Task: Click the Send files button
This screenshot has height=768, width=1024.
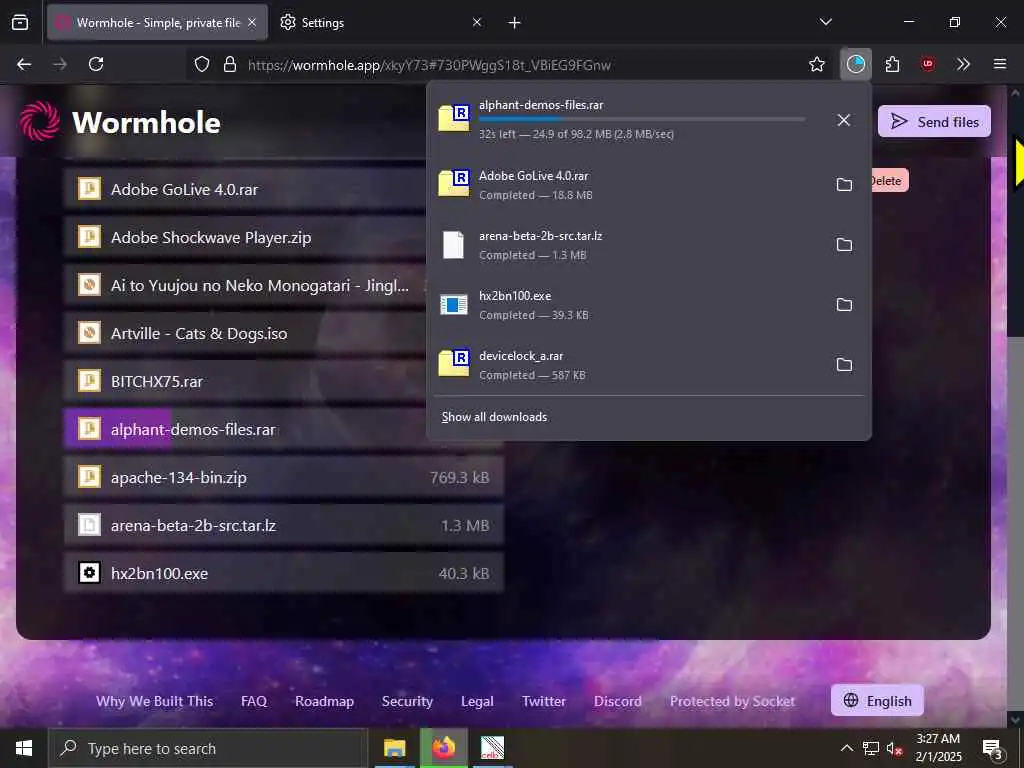Action: coord(934,121)
